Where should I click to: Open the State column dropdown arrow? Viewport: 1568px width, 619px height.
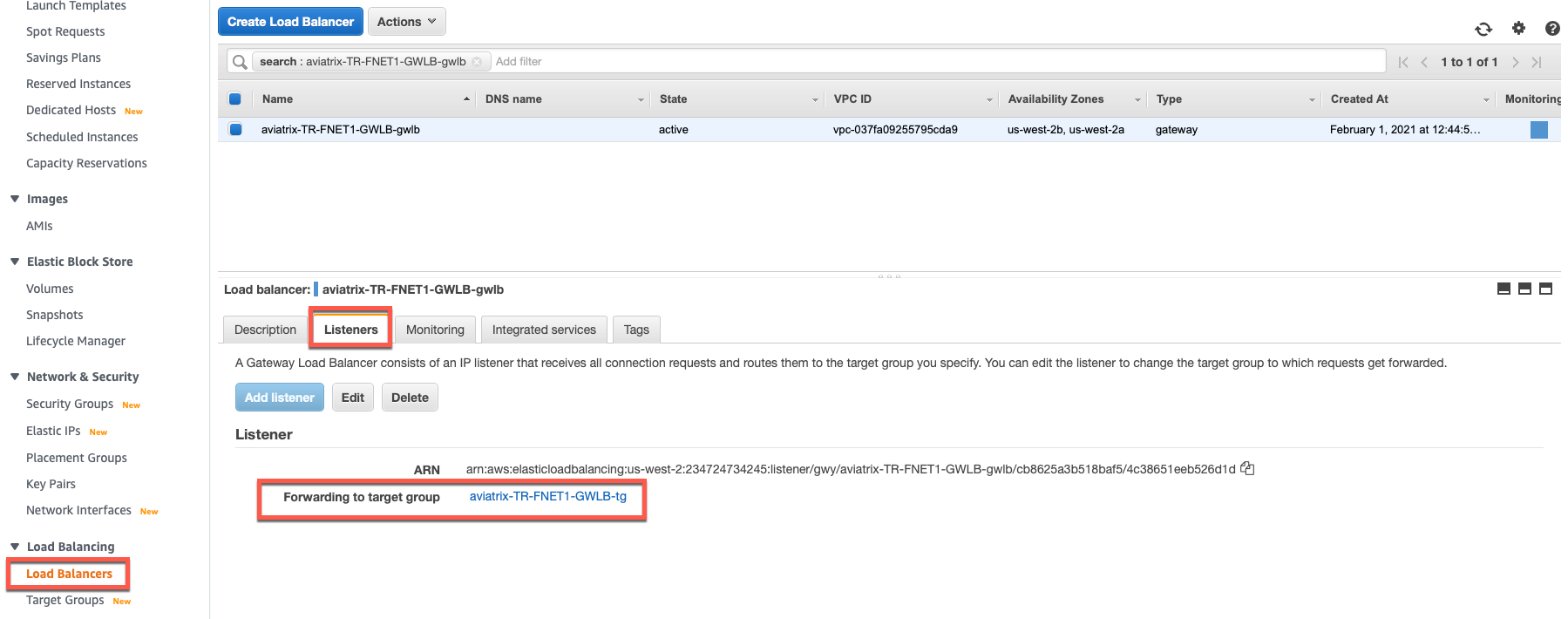[815, 99]
